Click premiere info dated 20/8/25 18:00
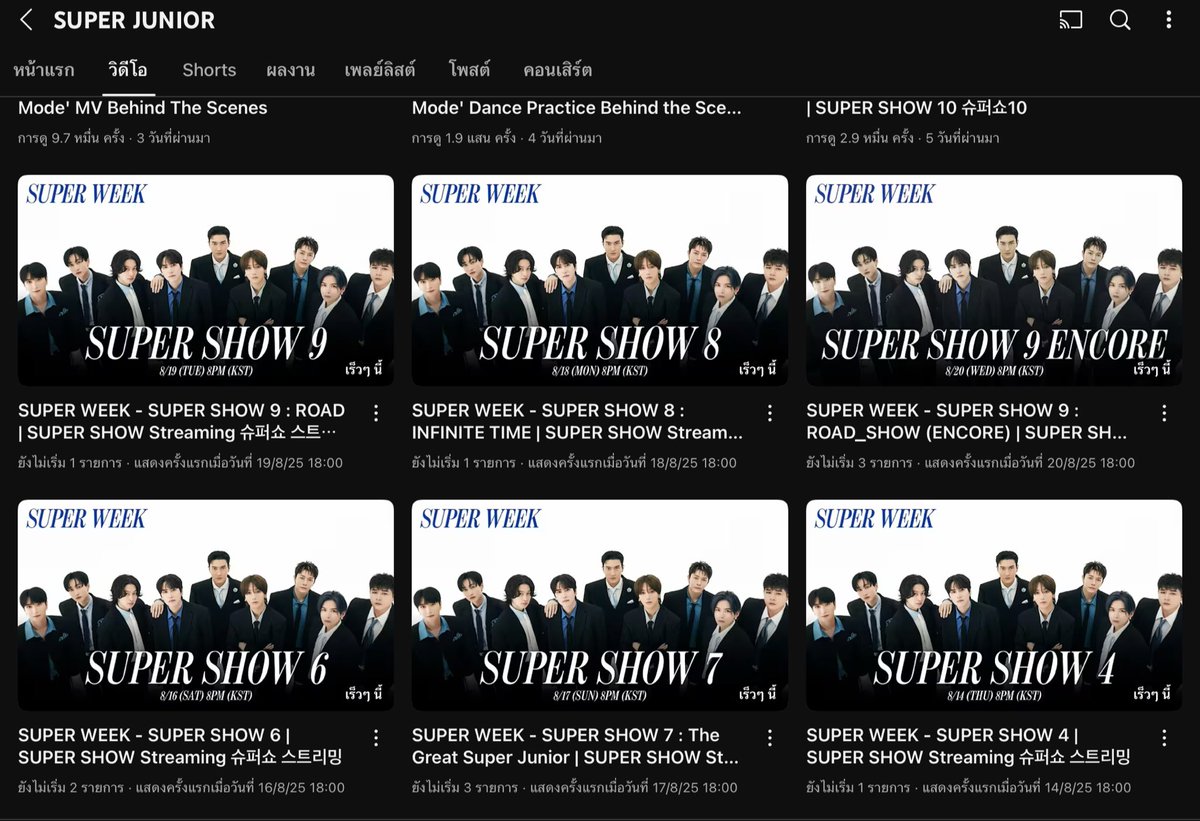The width and height of the screenshot is (1200, 821). pos(970,463)
